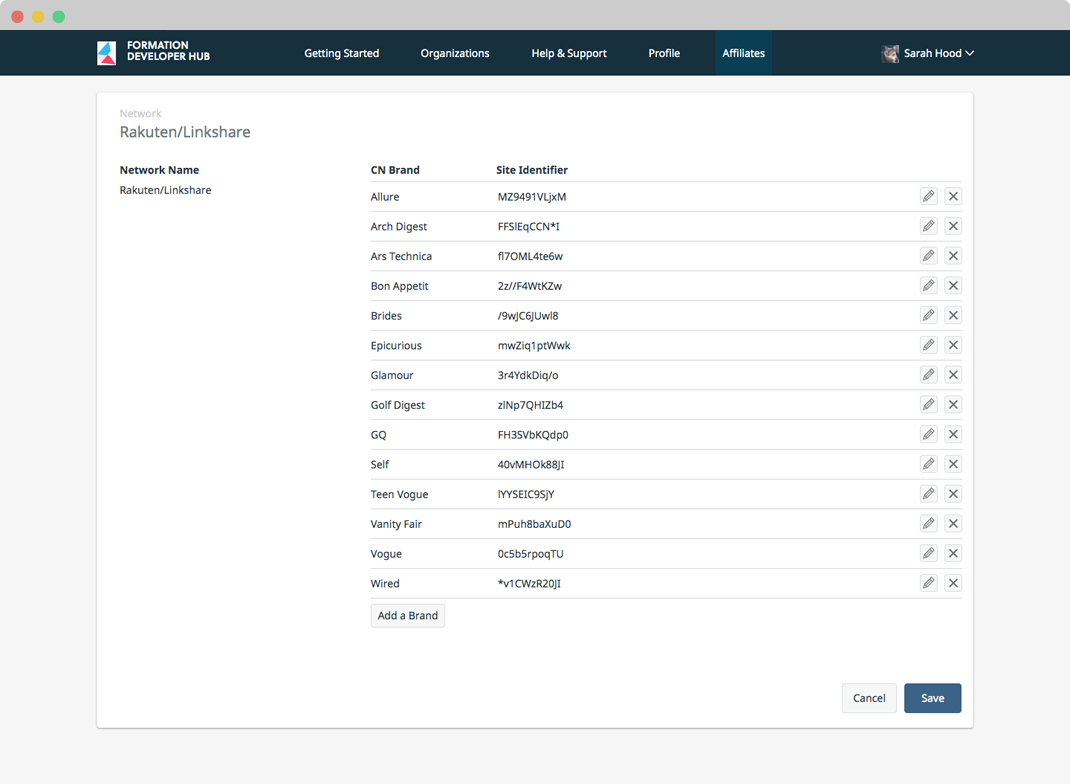The height and width of the screenshot is (784, 1070).
Task: Edit the Glamour row
Action: click(928, 375)
